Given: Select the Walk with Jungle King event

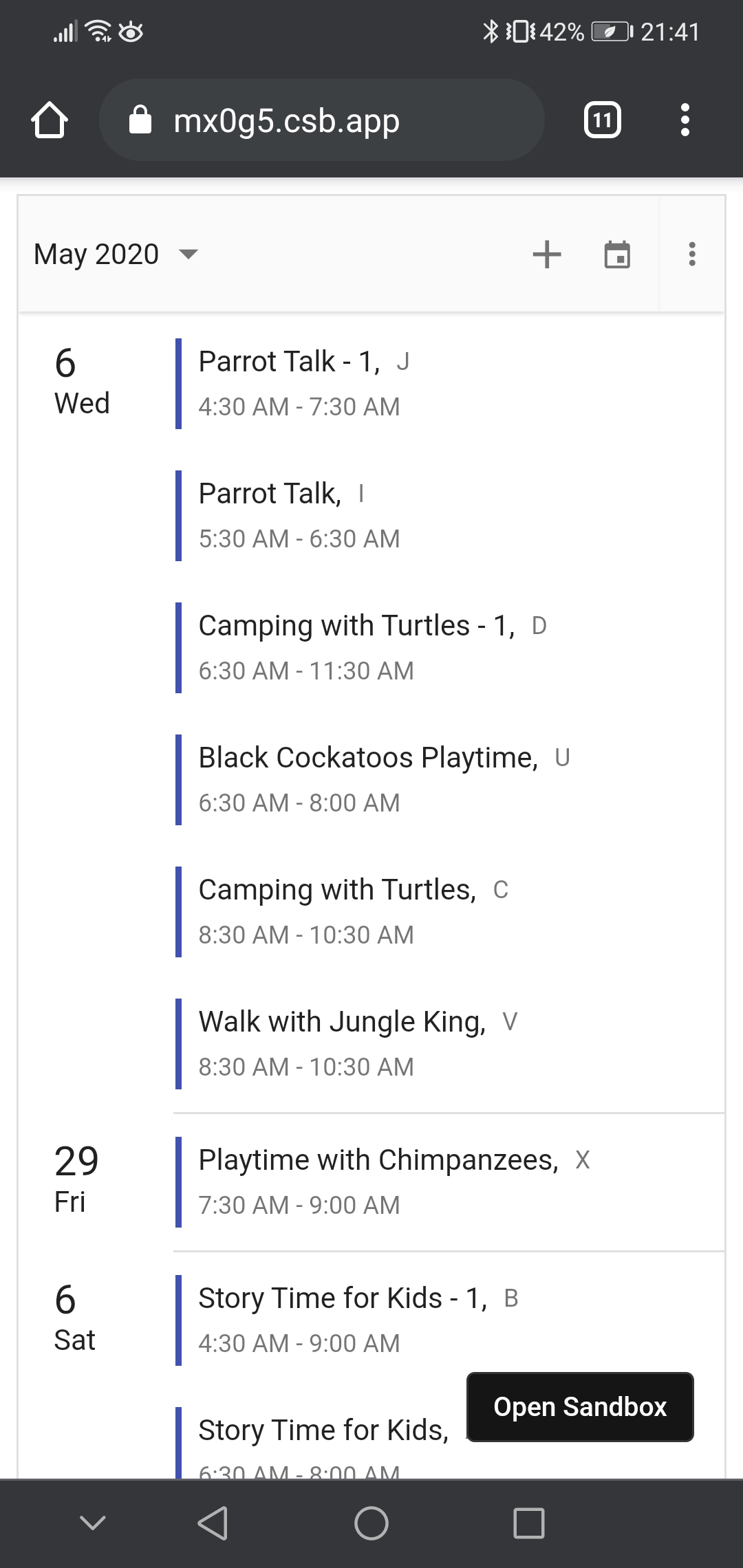Looking at the screenshot, I should point(342,1043).
